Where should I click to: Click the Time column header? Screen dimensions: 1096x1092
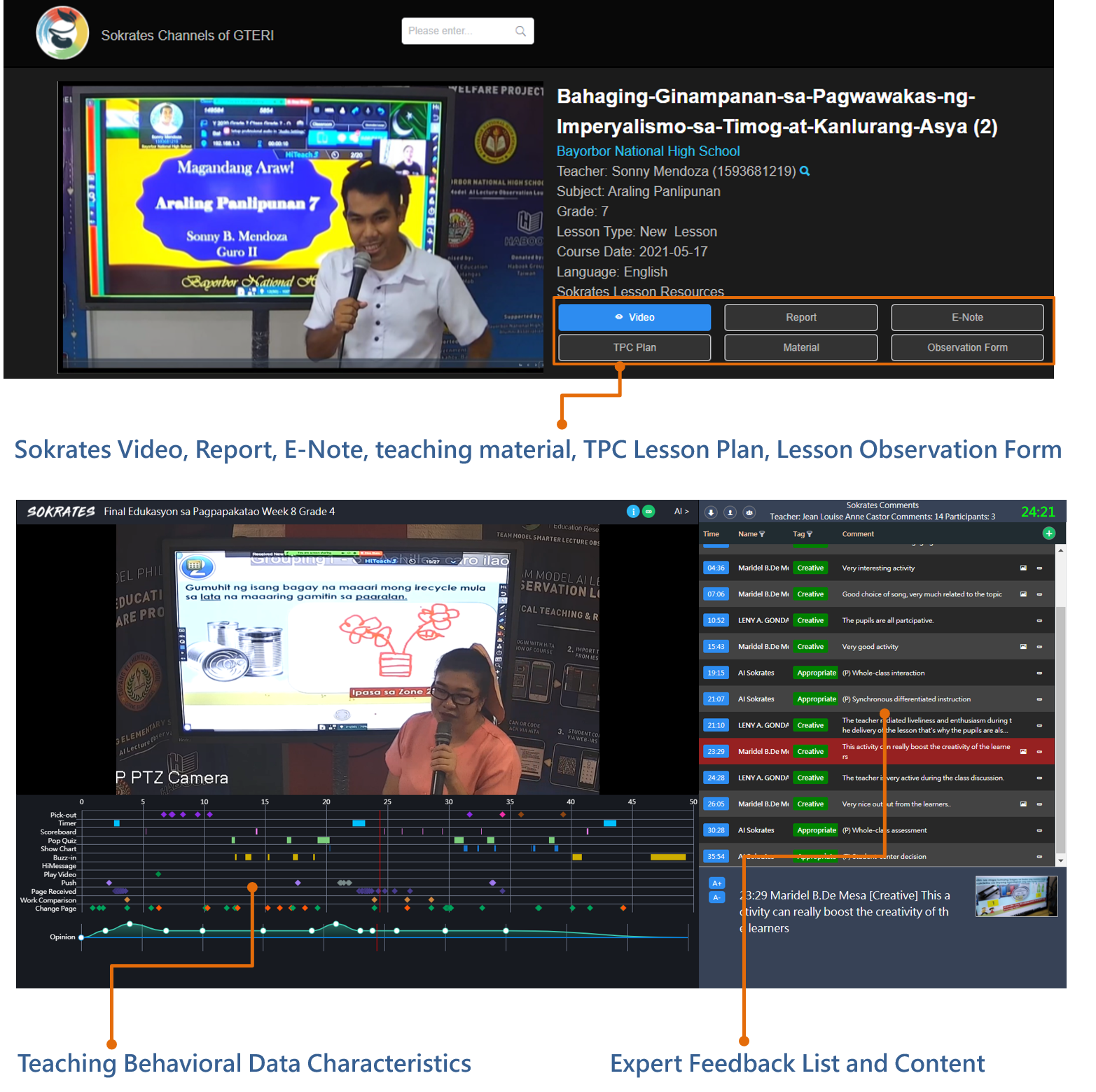(711, 534)
